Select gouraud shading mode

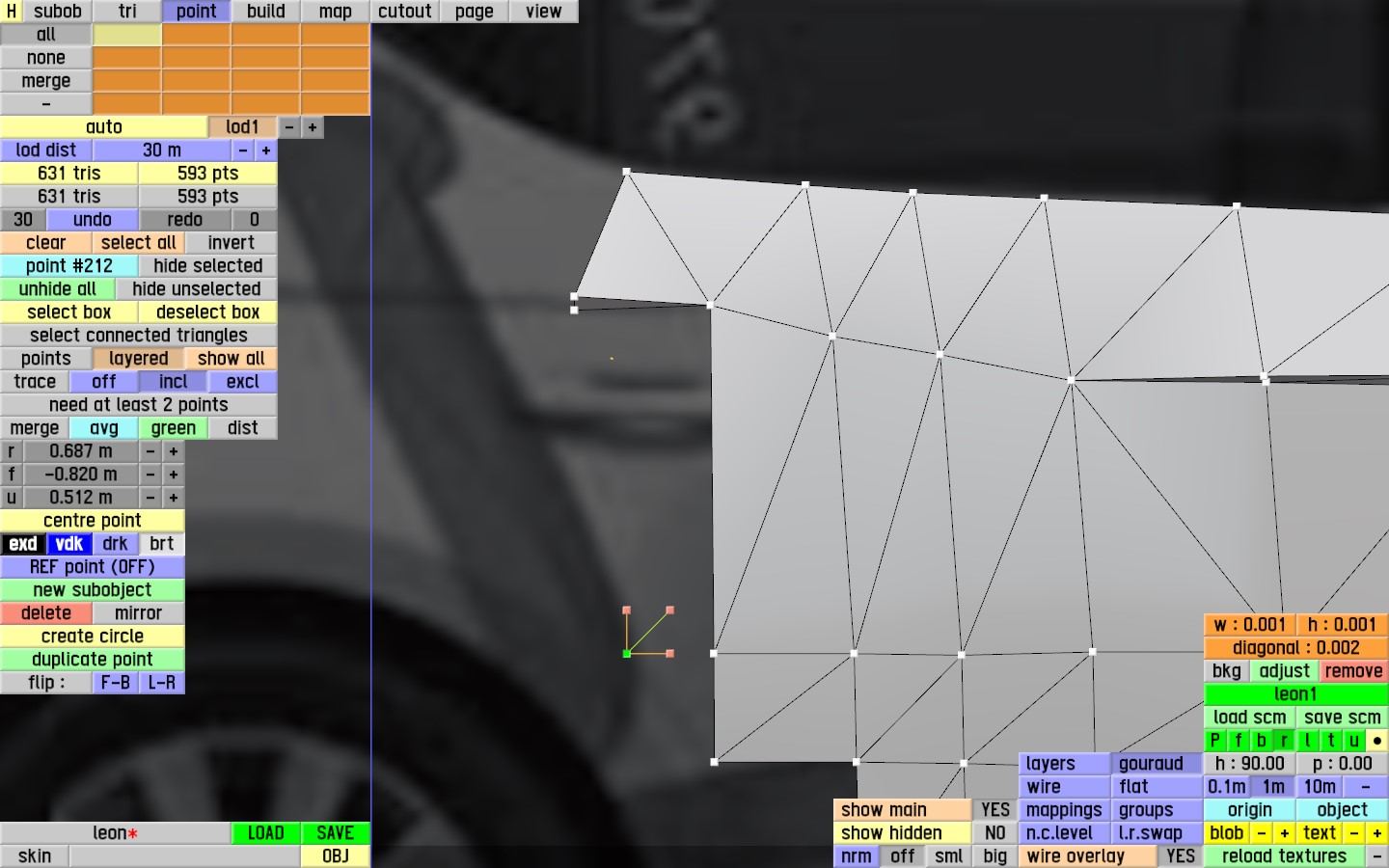[x=1157, y=764]
